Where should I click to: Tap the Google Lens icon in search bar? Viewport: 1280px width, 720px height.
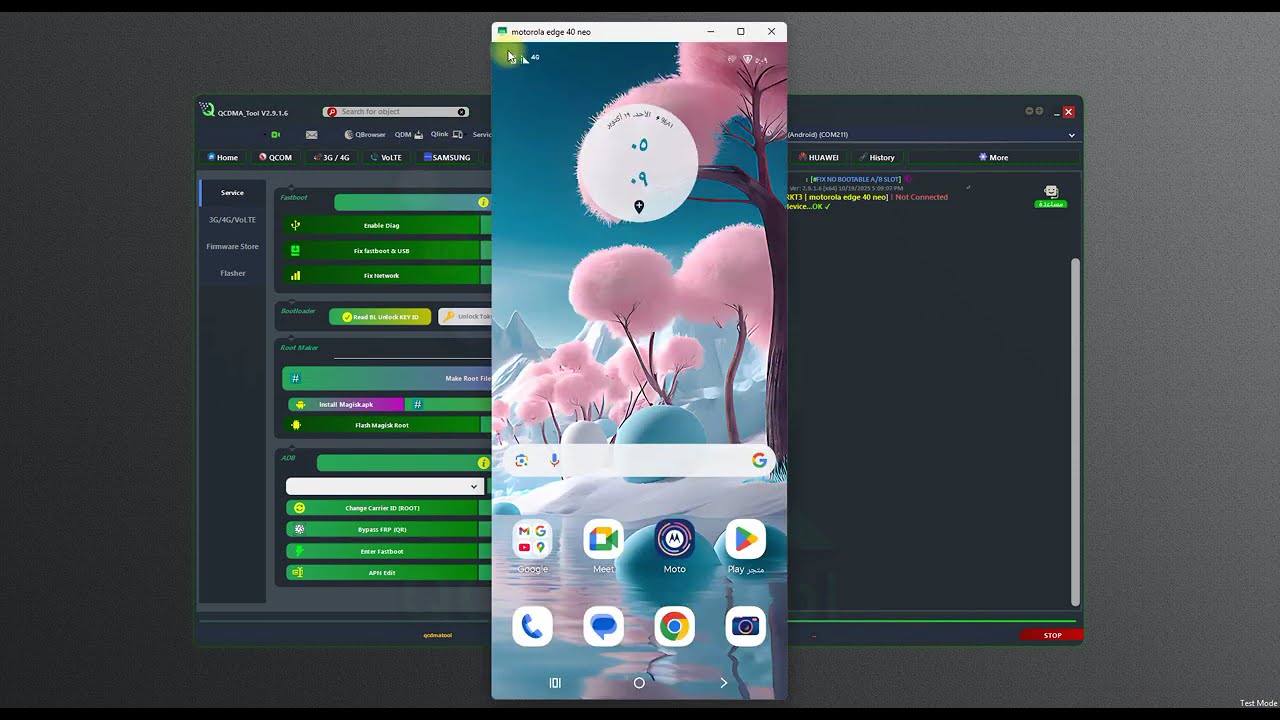(521, 460)
